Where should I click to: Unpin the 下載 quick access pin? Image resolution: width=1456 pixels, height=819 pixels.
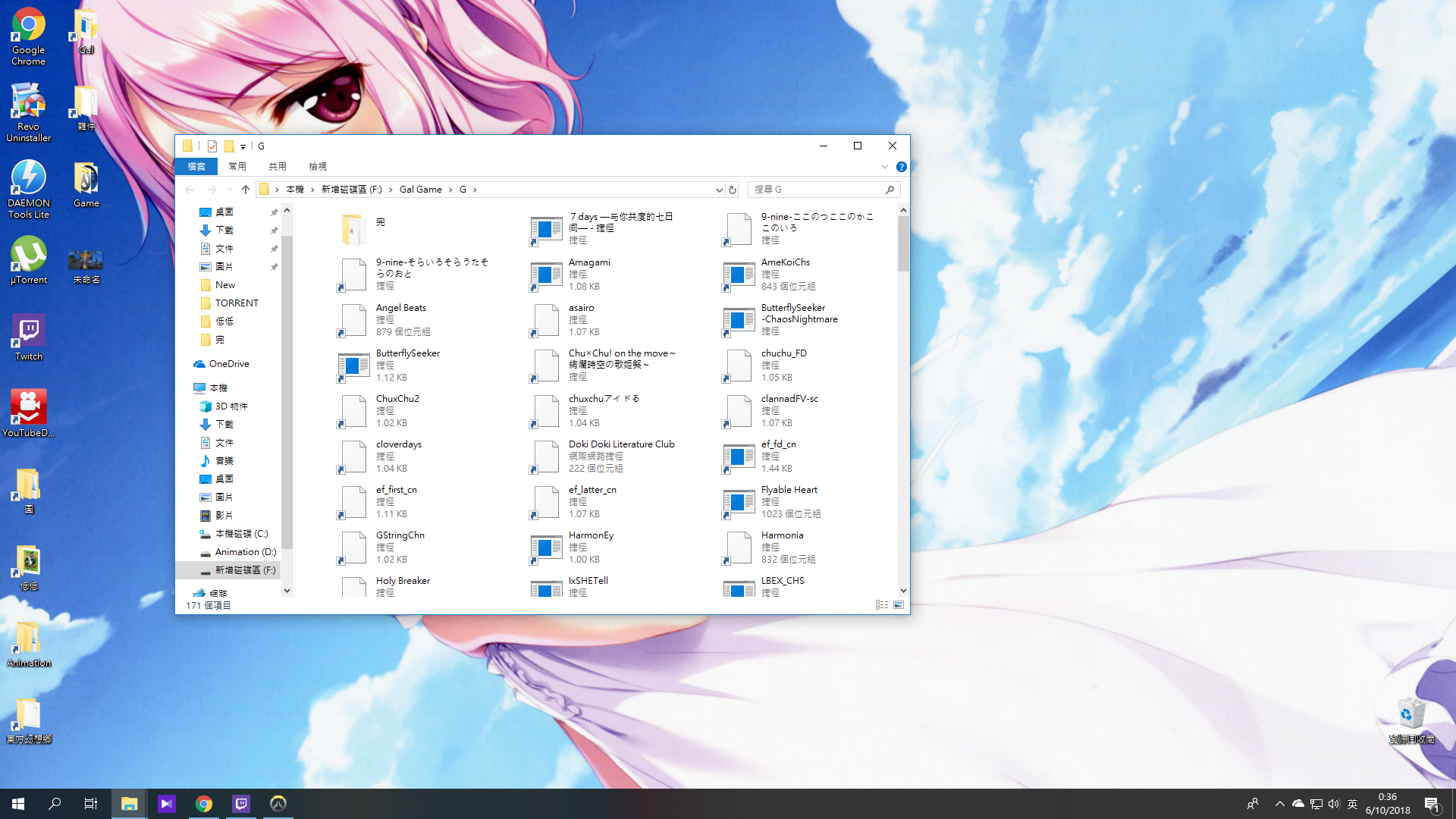(274, 231)
